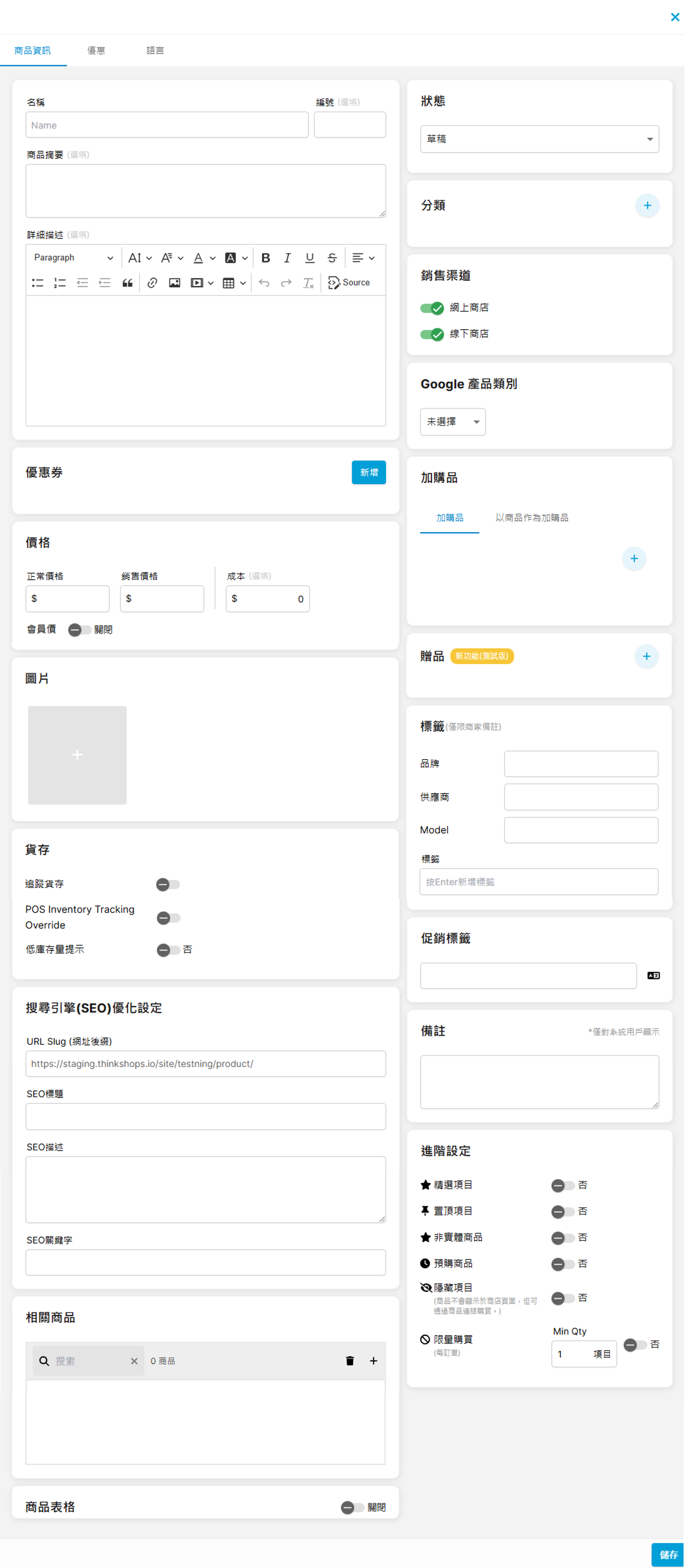Image resolution: width=685 pixels, height=1568 pixels.
Task: Toggle the 網上商店 sales channel switch
Action: point(432,308)
